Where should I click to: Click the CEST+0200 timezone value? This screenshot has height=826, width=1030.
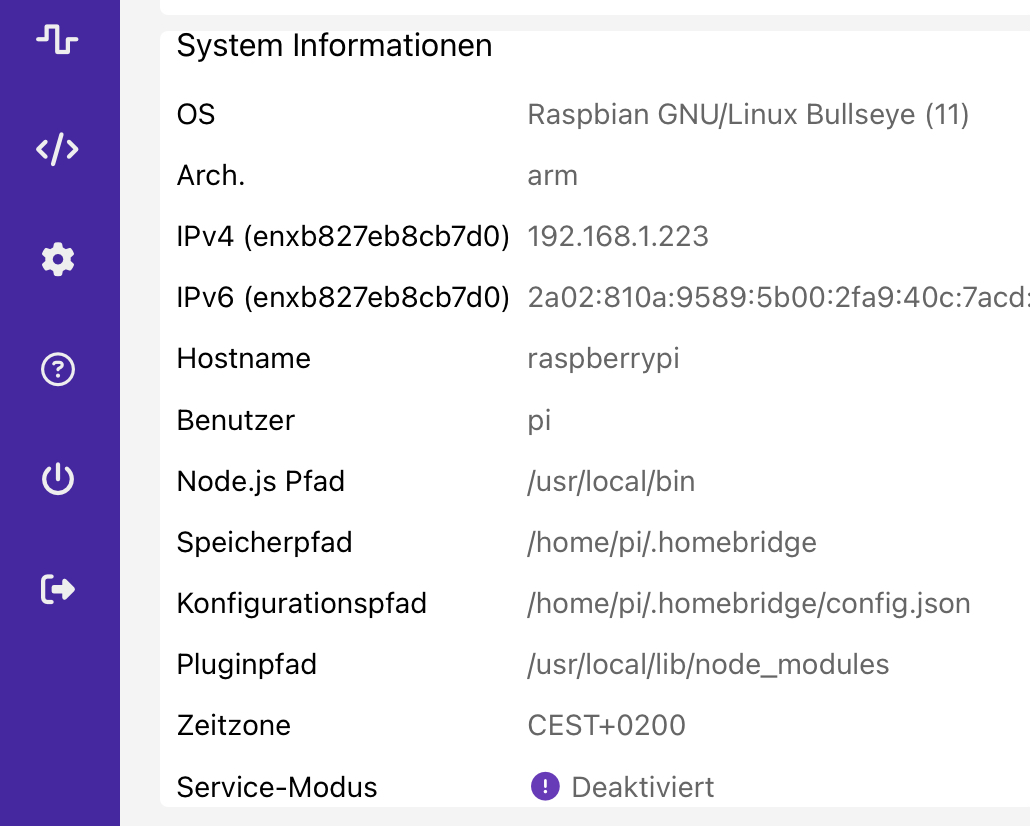pyautogui.click(x=607, y=726)
